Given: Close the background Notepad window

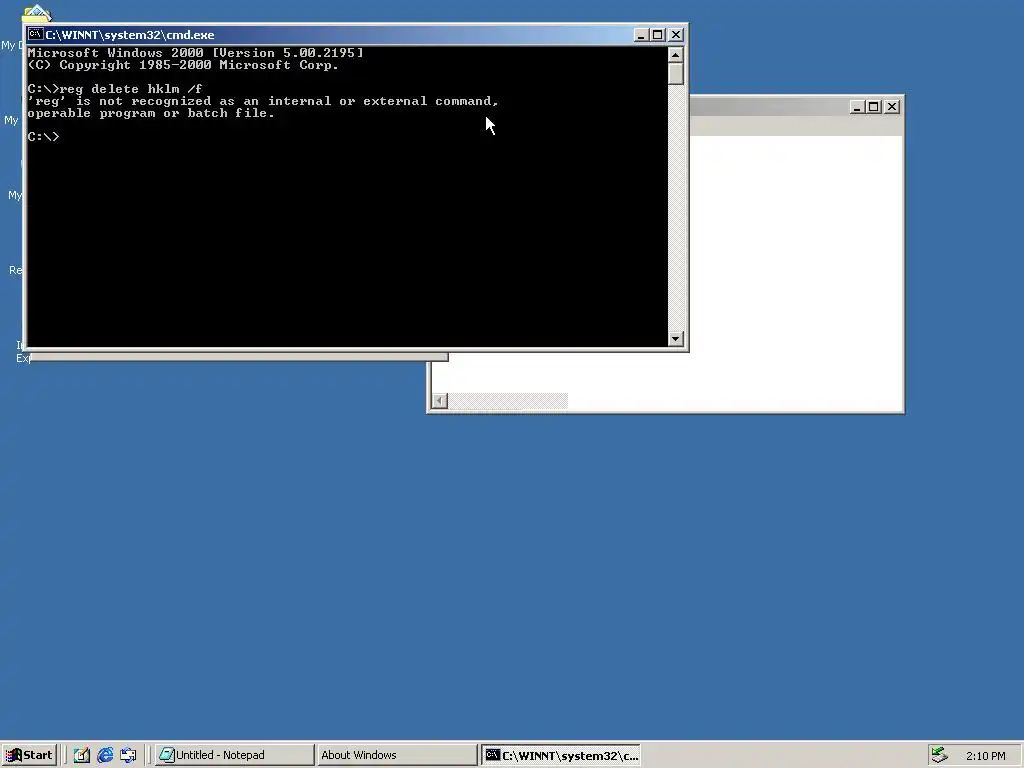Looking at the screenshot, I should 892,107.
